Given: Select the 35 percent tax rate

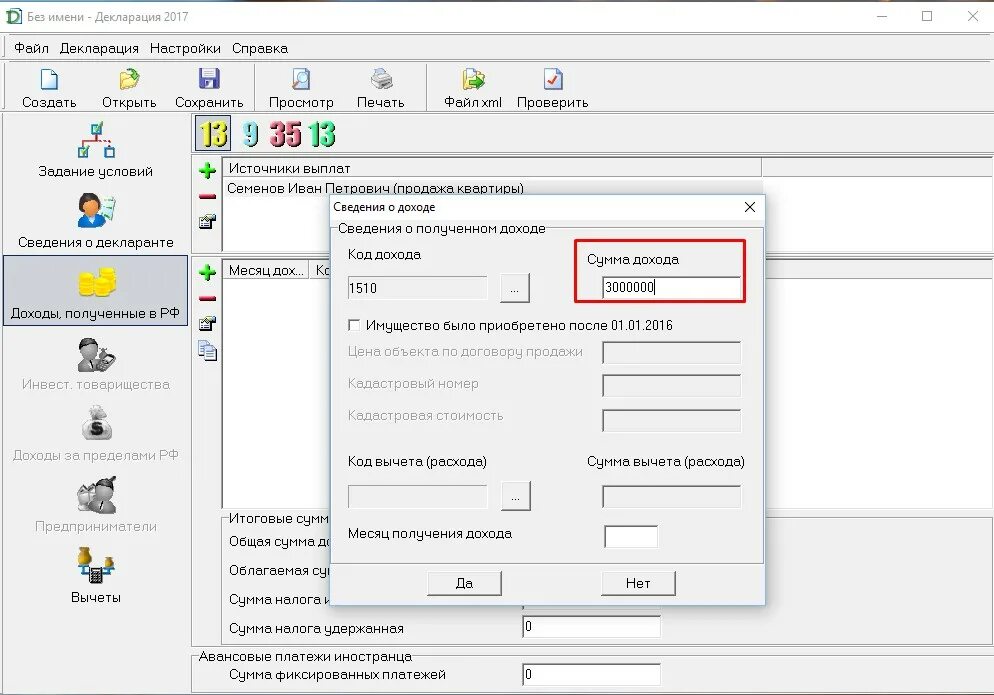Looking at the screenshot, I should click(x=285, y=134).
